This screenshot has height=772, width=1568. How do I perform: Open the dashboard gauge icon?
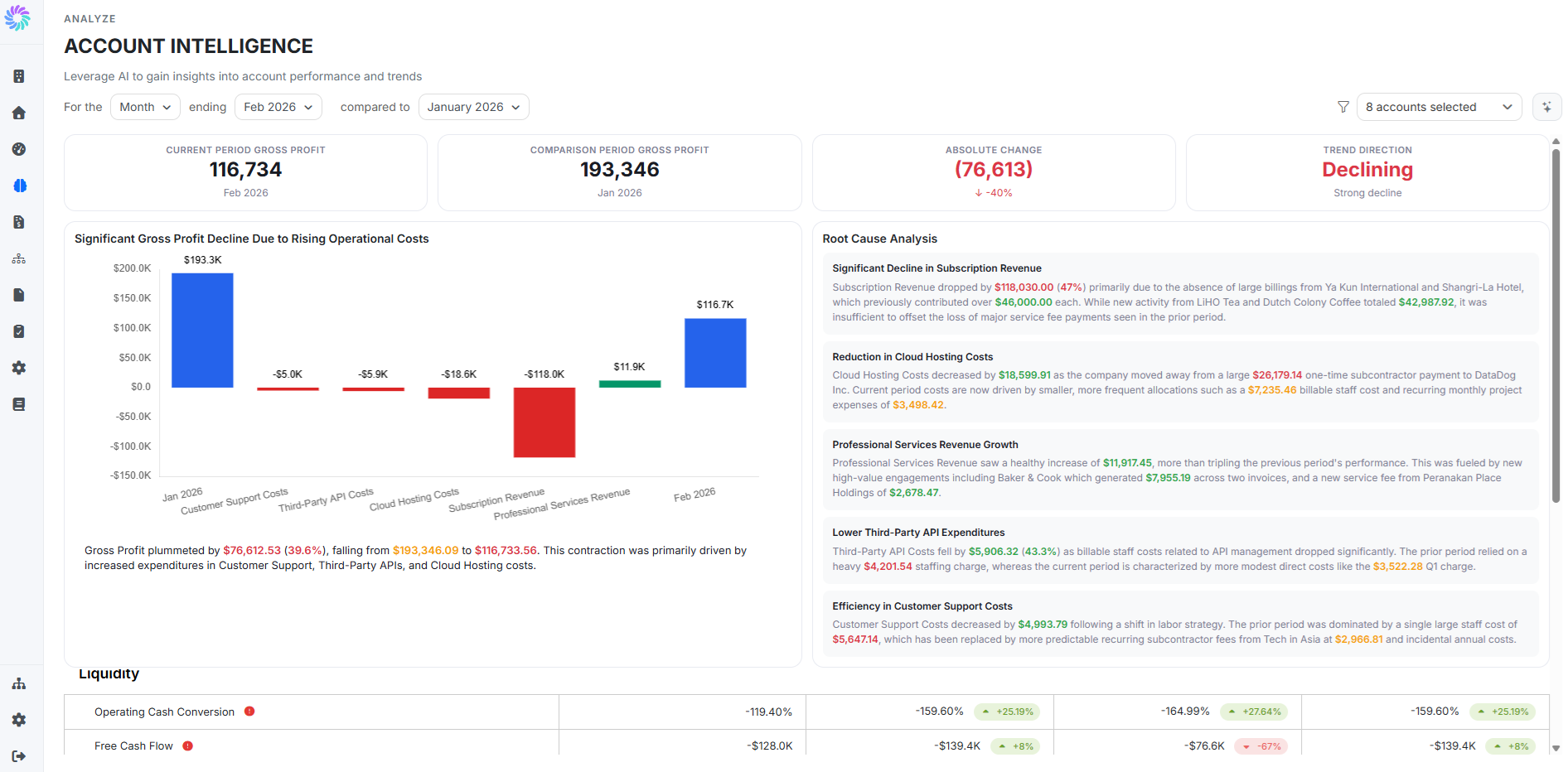pos(19,149)
